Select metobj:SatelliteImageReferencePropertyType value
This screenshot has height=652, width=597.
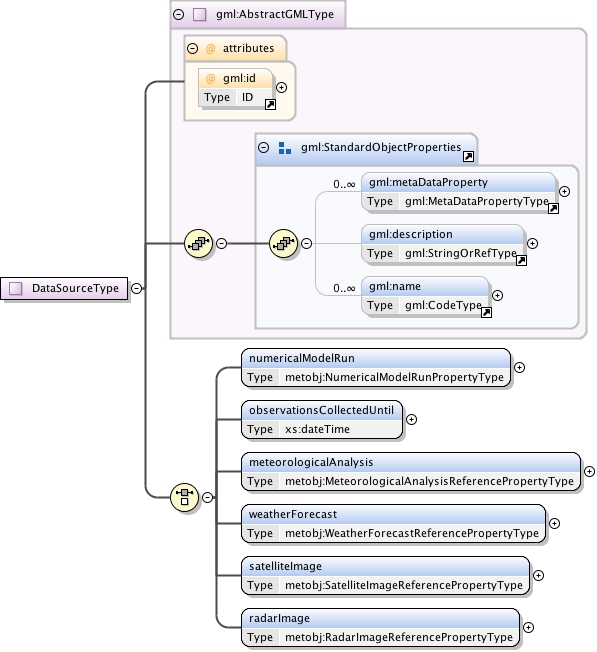pos(404,585)
